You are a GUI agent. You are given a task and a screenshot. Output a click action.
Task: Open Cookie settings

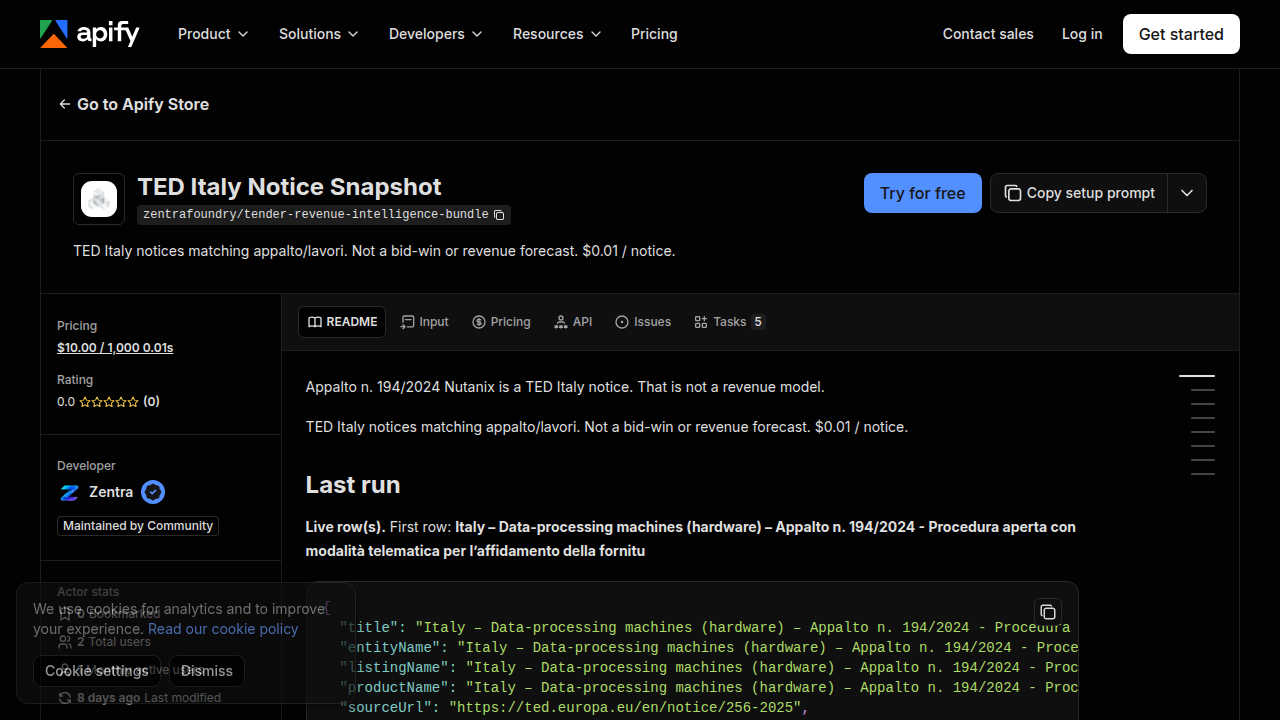tap(96, 671)
